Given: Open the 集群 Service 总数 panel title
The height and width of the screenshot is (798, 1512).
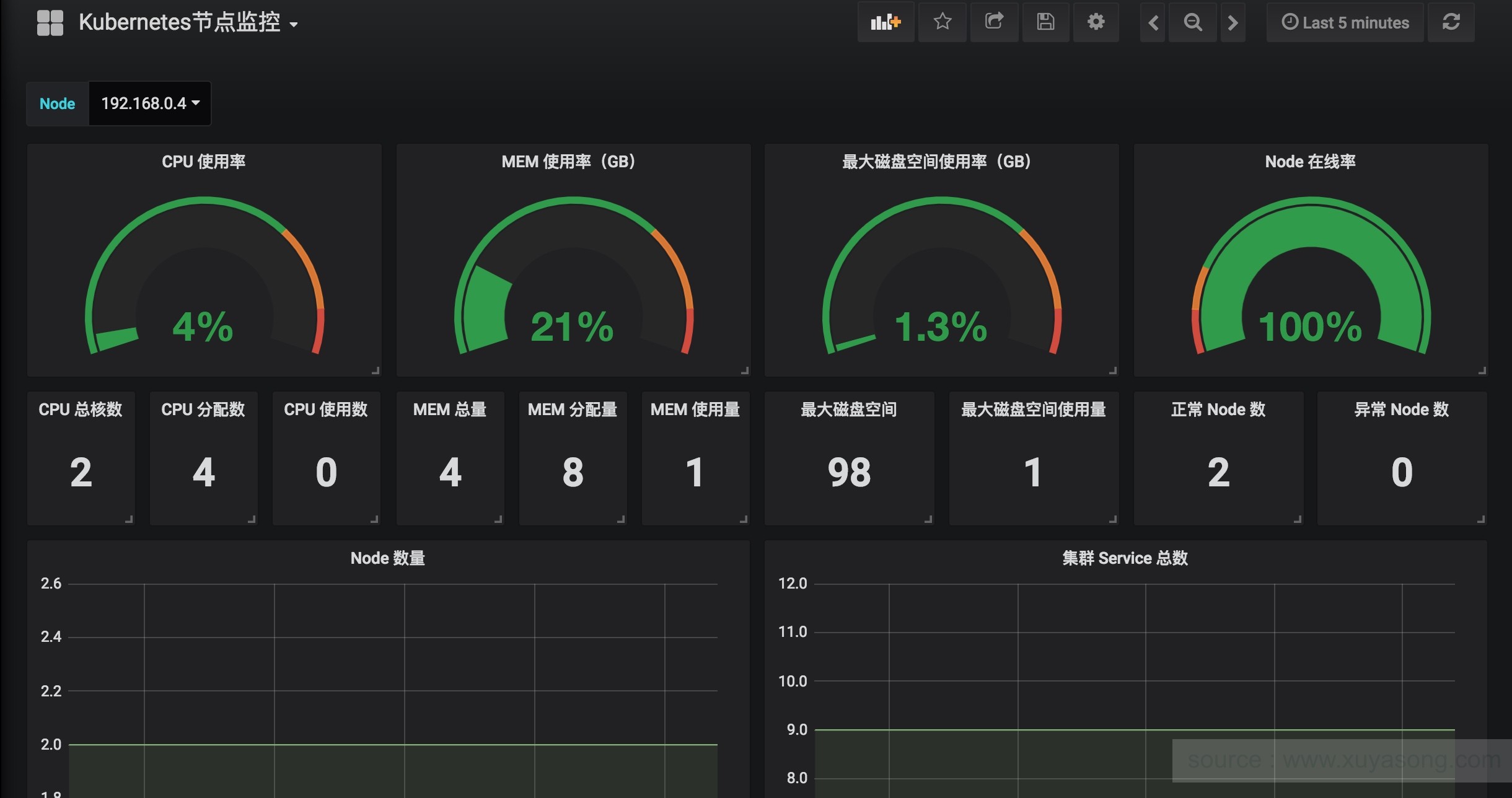Looking at the screenshot, I should point(1125,558).
